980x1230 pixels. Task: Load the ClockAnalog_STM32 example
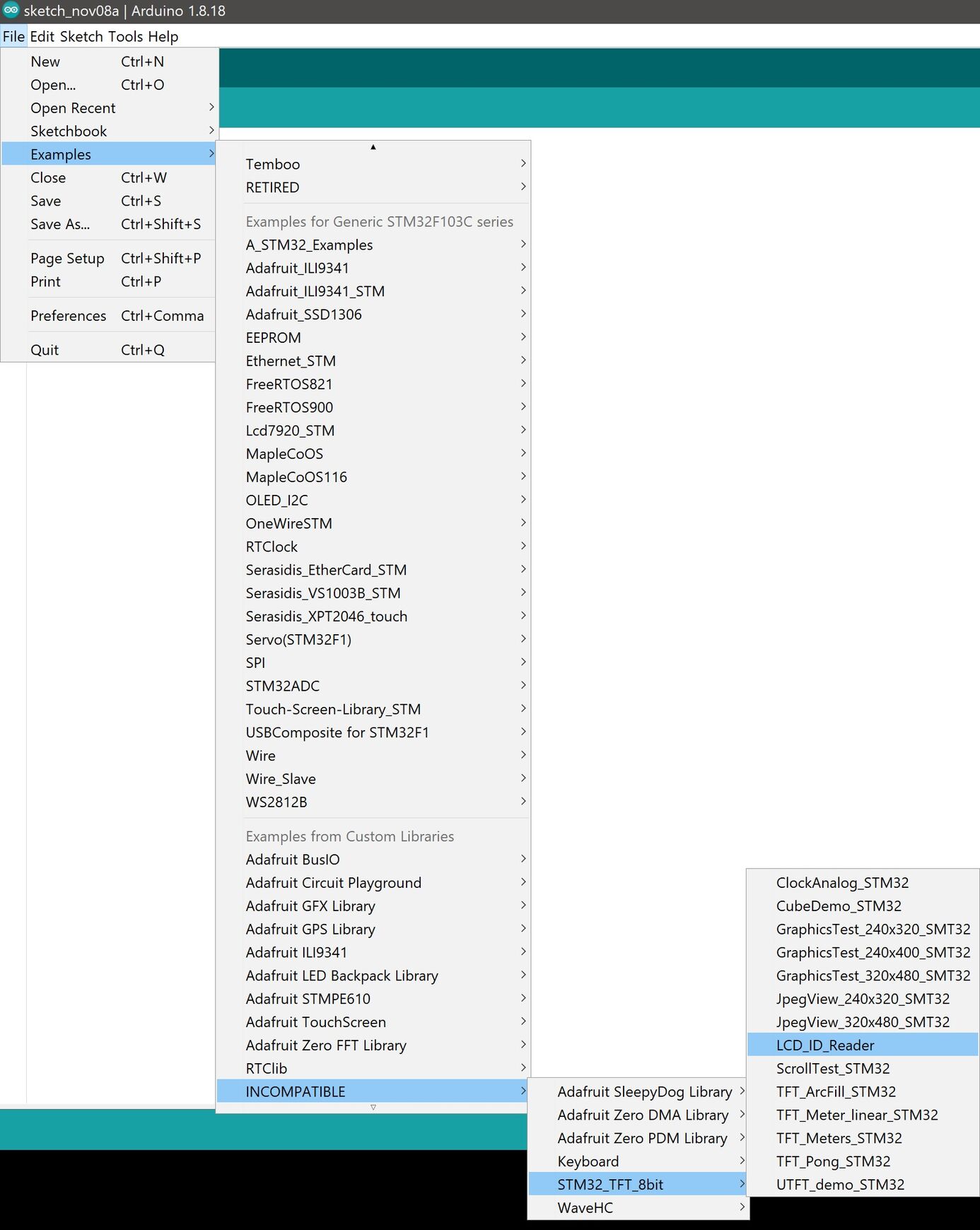(x=863, y=883)
